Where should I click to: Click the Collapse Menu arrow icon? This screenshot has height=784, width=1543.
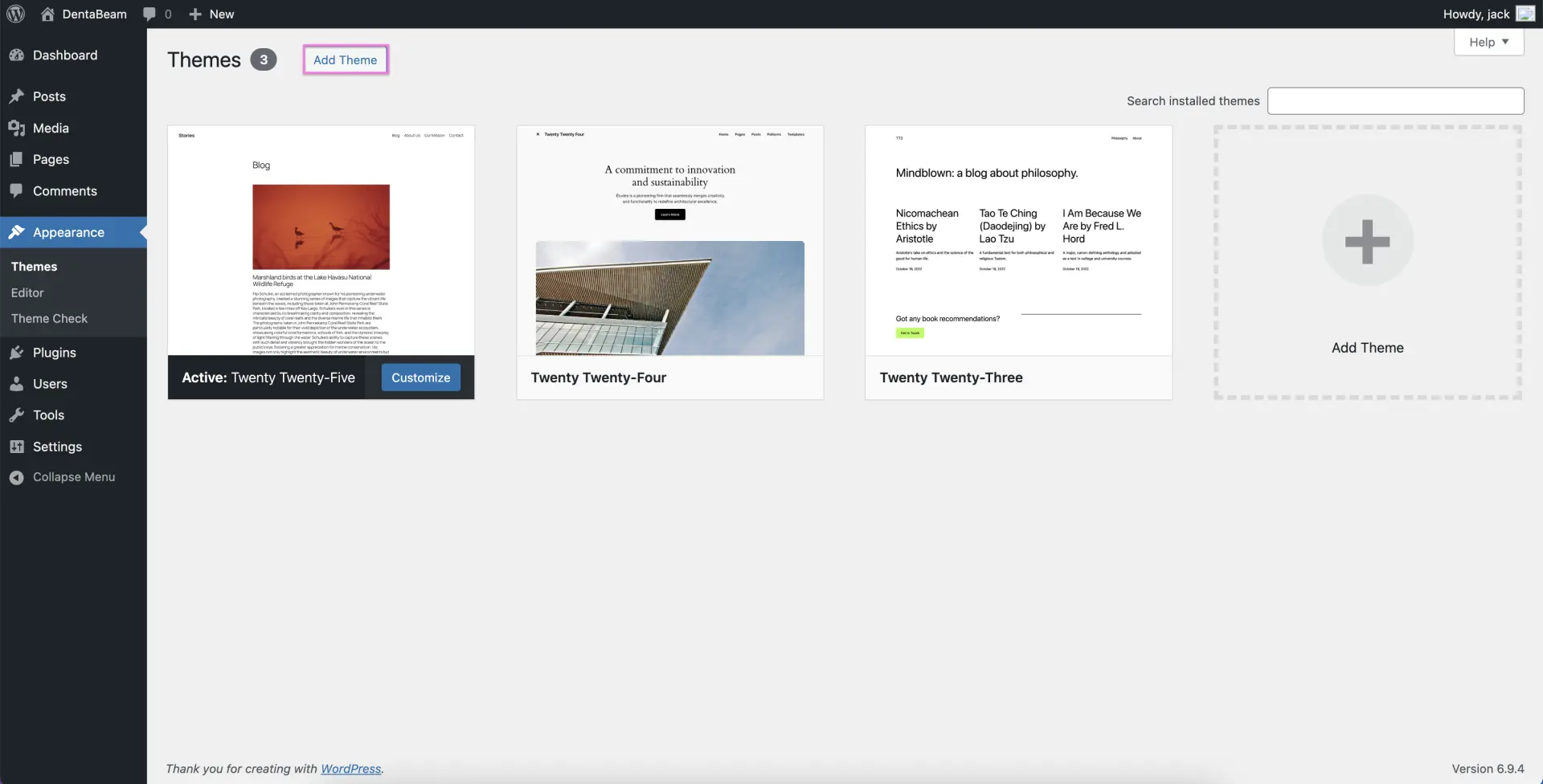tap(17, 477)
